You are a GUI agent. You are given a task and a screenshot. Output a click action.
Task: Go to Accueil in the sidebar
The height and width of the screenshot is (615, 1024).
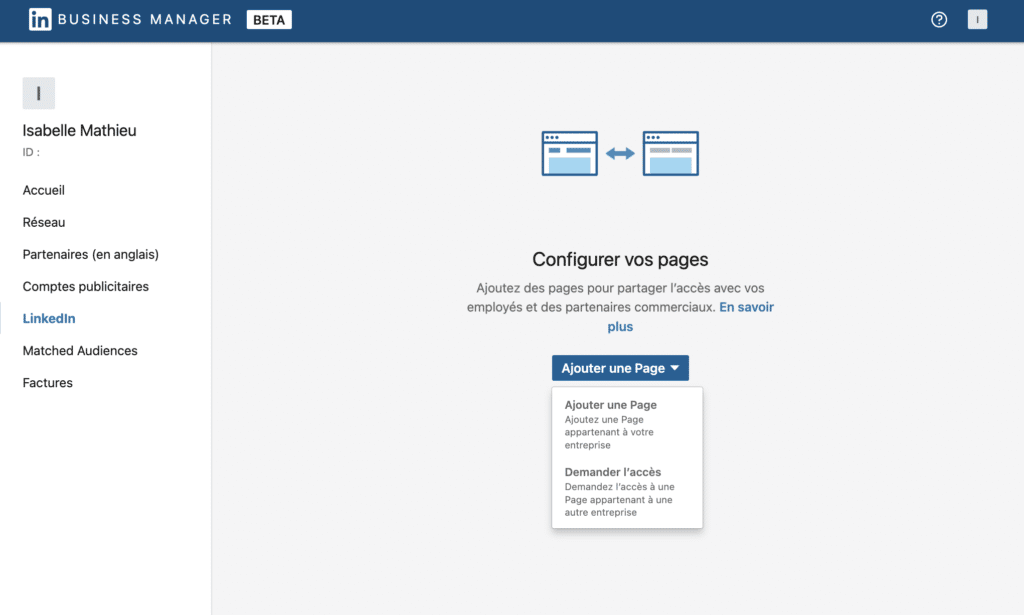(x=44, y=190)
